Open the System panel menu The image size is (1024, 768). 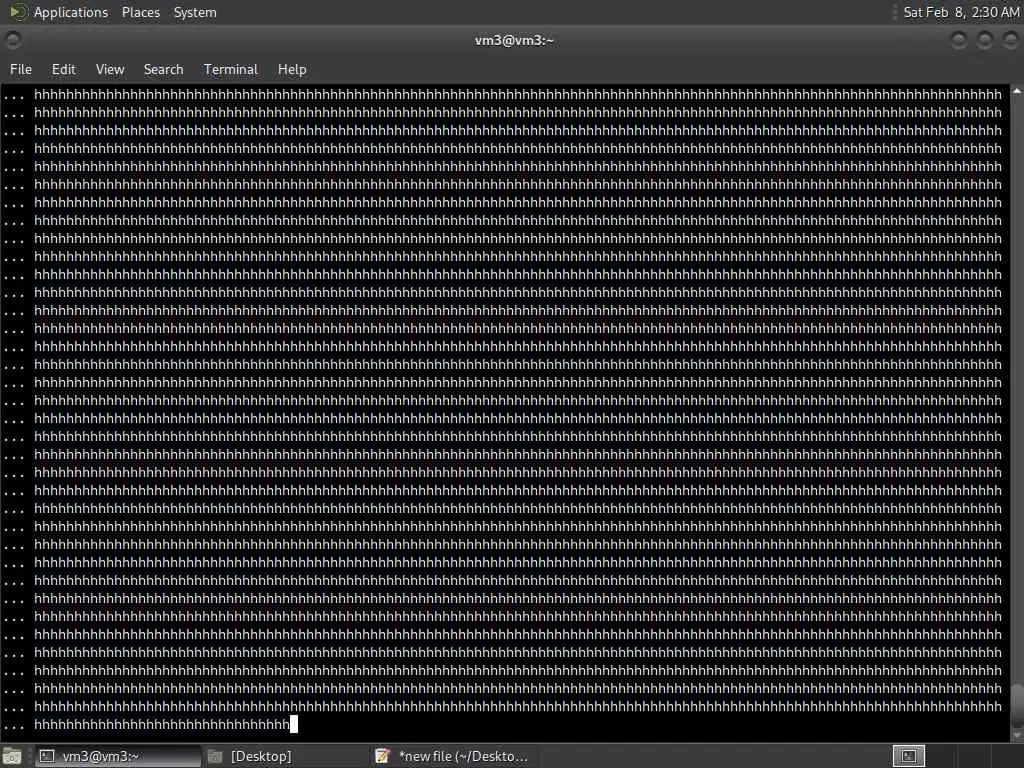pyautogui.click(x=195, y=12)
